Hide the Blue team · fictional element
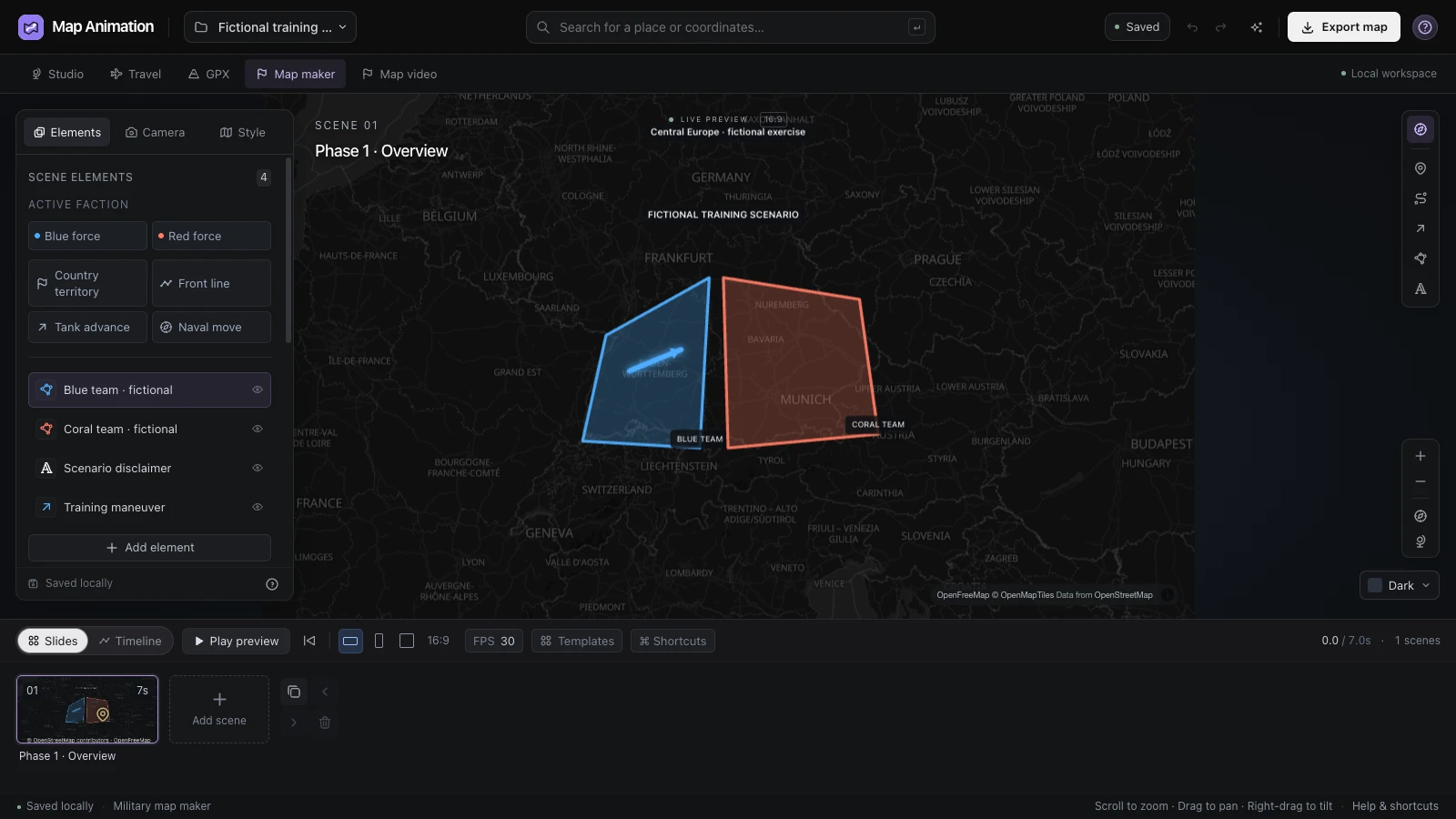 click(258, 389)
